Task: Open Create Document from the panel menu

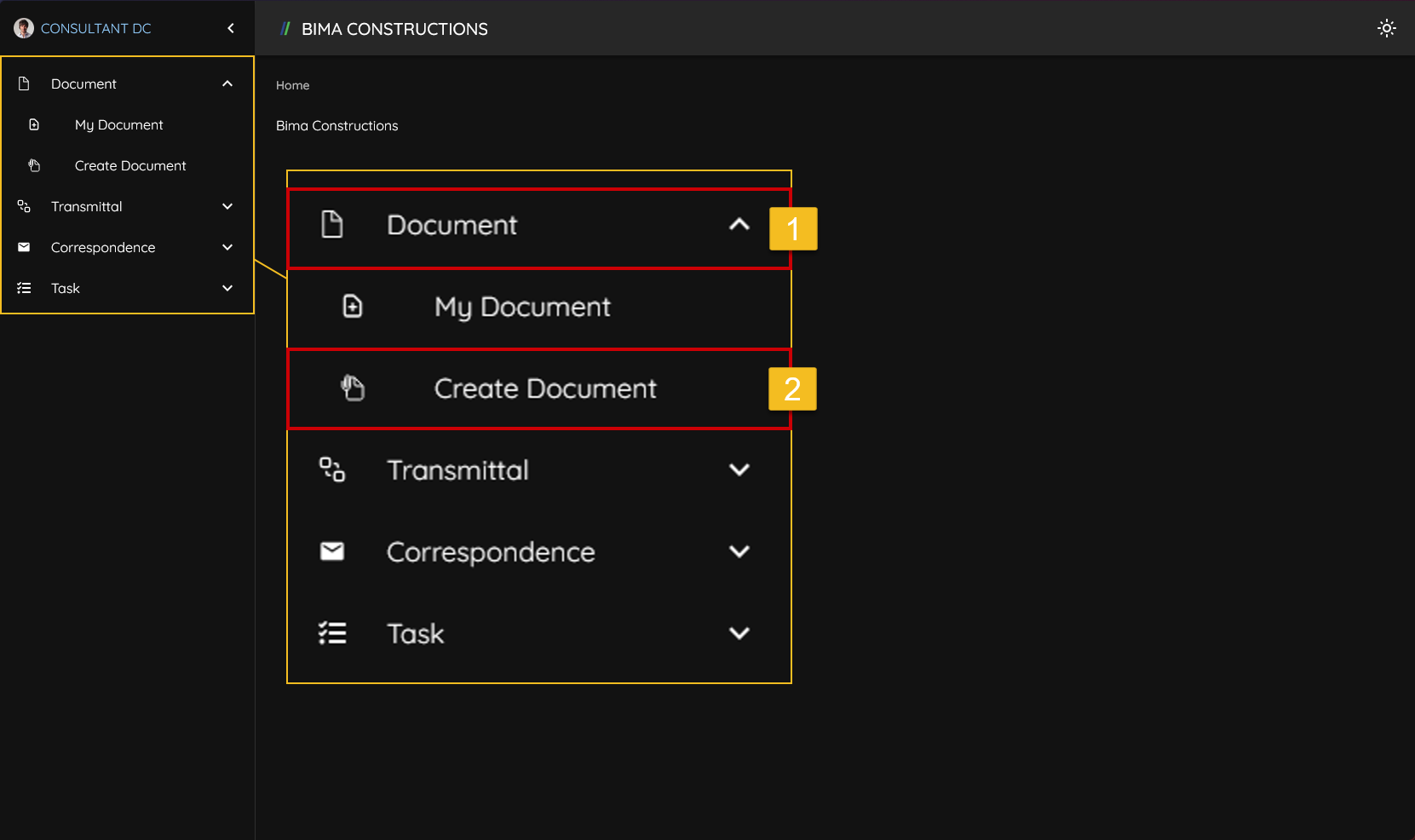Action: 545,388
